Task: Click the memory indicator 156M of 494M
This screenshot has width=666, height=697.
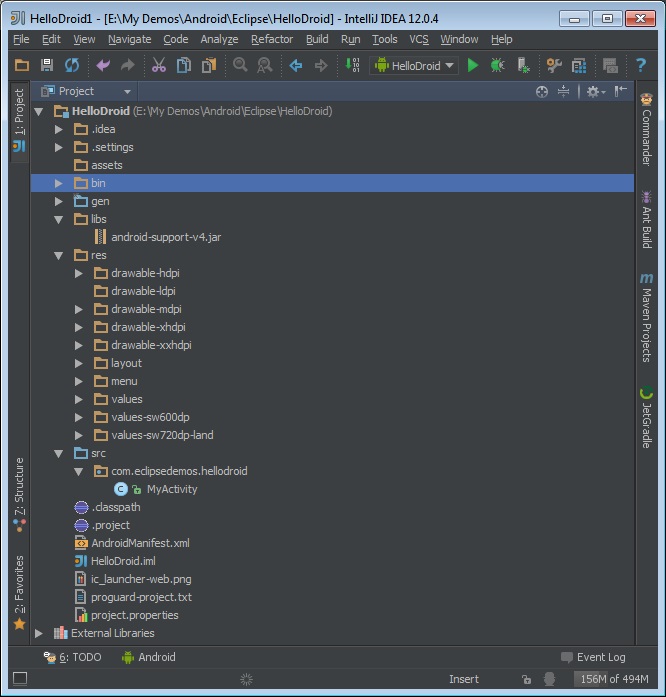Action: pos(614,679)
